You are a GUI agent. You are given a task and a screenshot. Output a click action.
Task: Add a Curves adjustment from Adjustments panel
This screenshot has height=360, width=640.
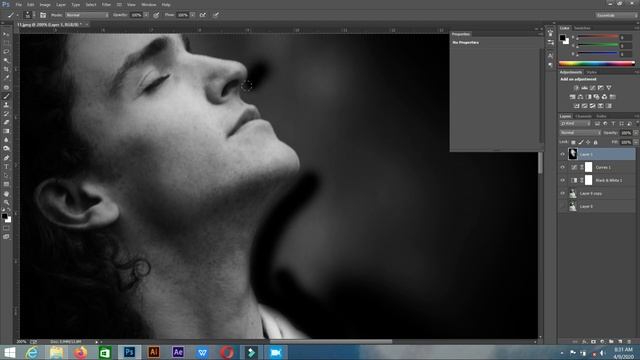tap(593, 88)
